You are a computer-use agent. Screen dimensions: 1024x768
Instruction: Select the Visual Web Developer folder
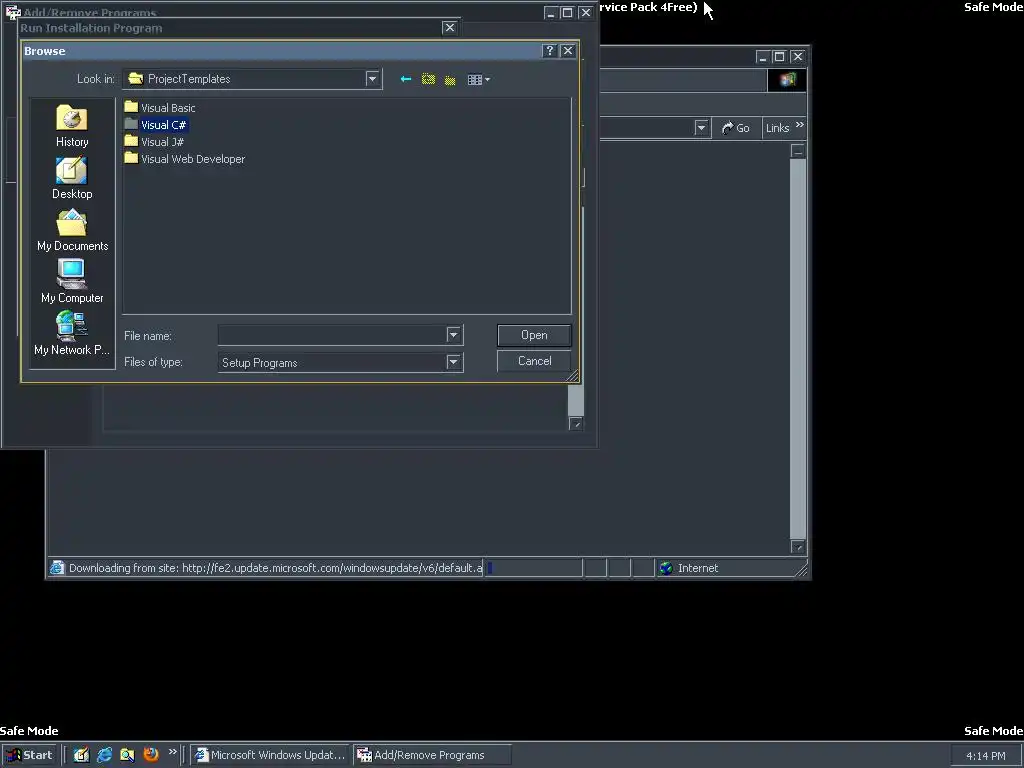pyautogui.click(x=185, y=159)
